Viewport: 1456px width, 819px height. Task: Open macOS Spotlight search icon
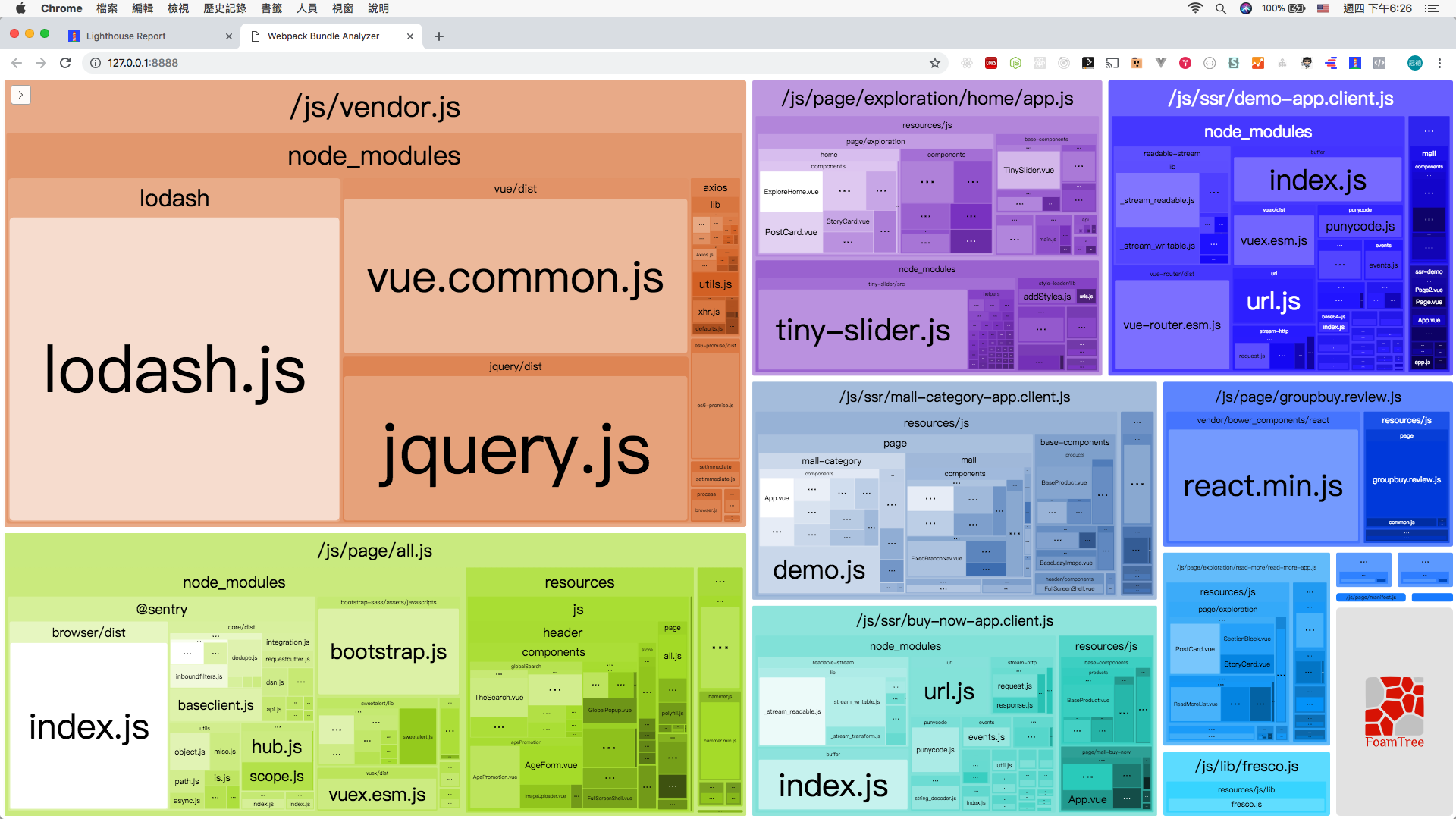click(1220, 8)
